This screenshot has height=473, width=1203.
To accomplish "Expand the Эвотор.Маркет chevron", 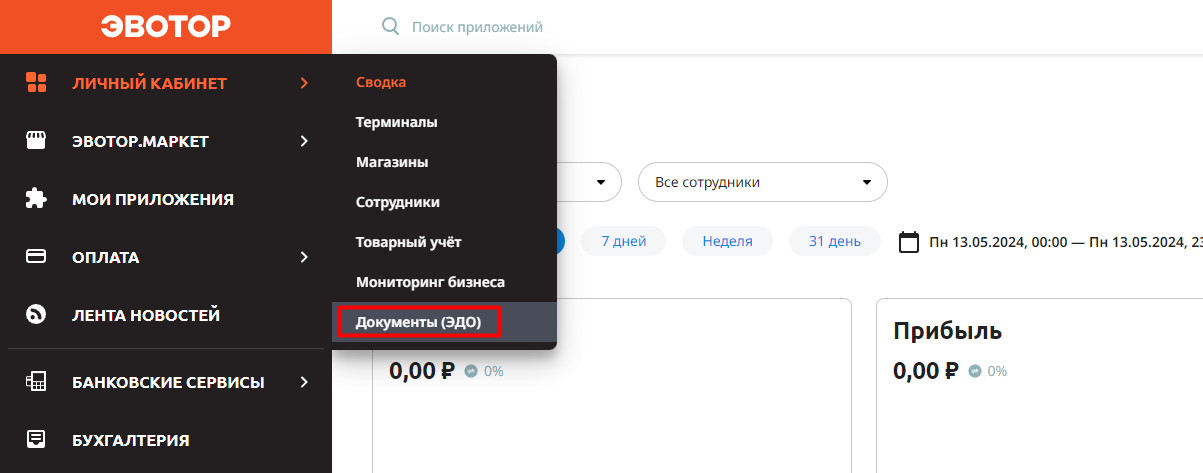I will click(304, 141).
